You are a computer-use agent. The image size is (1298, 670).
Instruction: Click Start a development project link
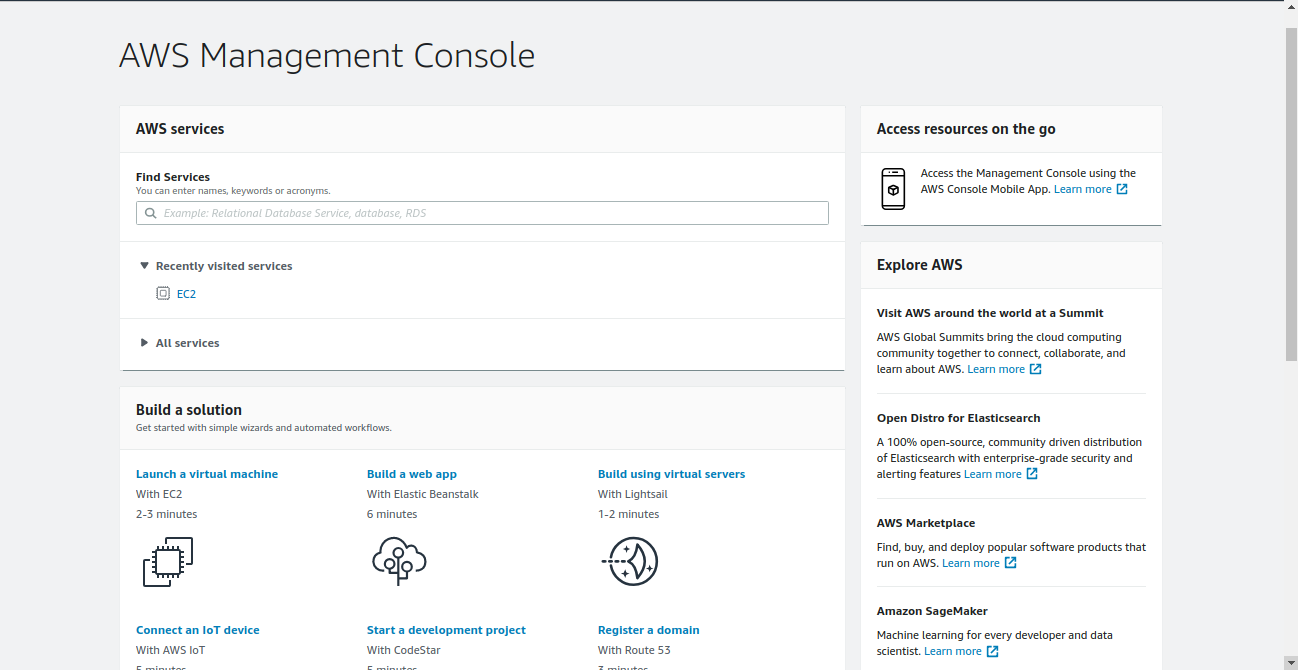coord(446,630)
